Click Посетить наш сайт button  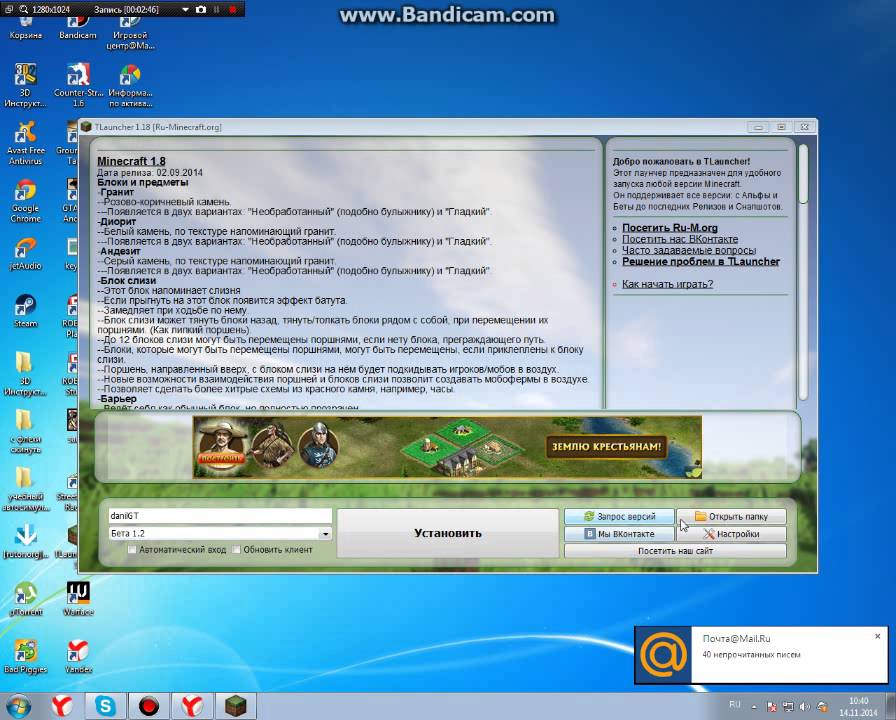click(x=675, y=551)
